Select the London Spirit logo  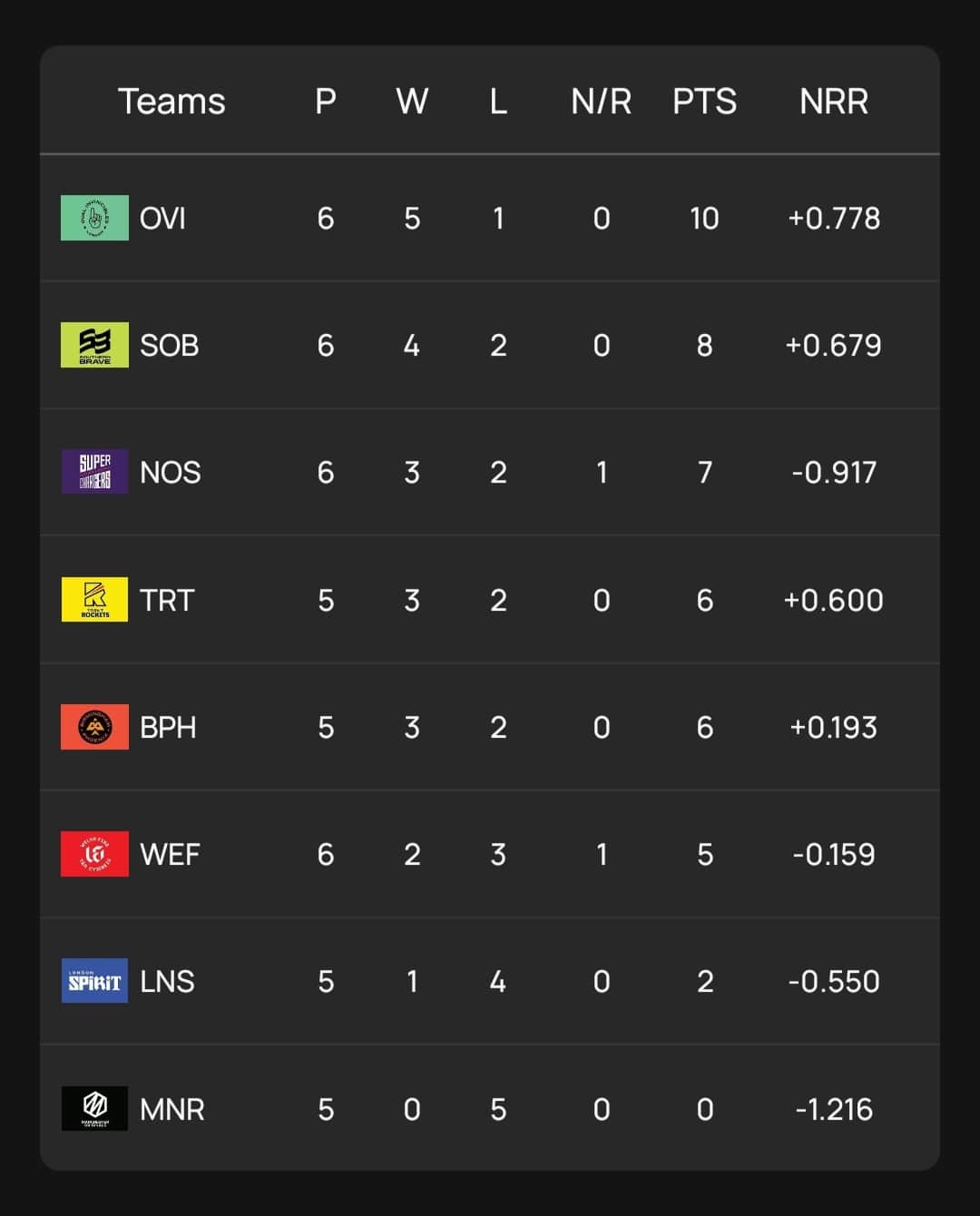pos(94,981)
